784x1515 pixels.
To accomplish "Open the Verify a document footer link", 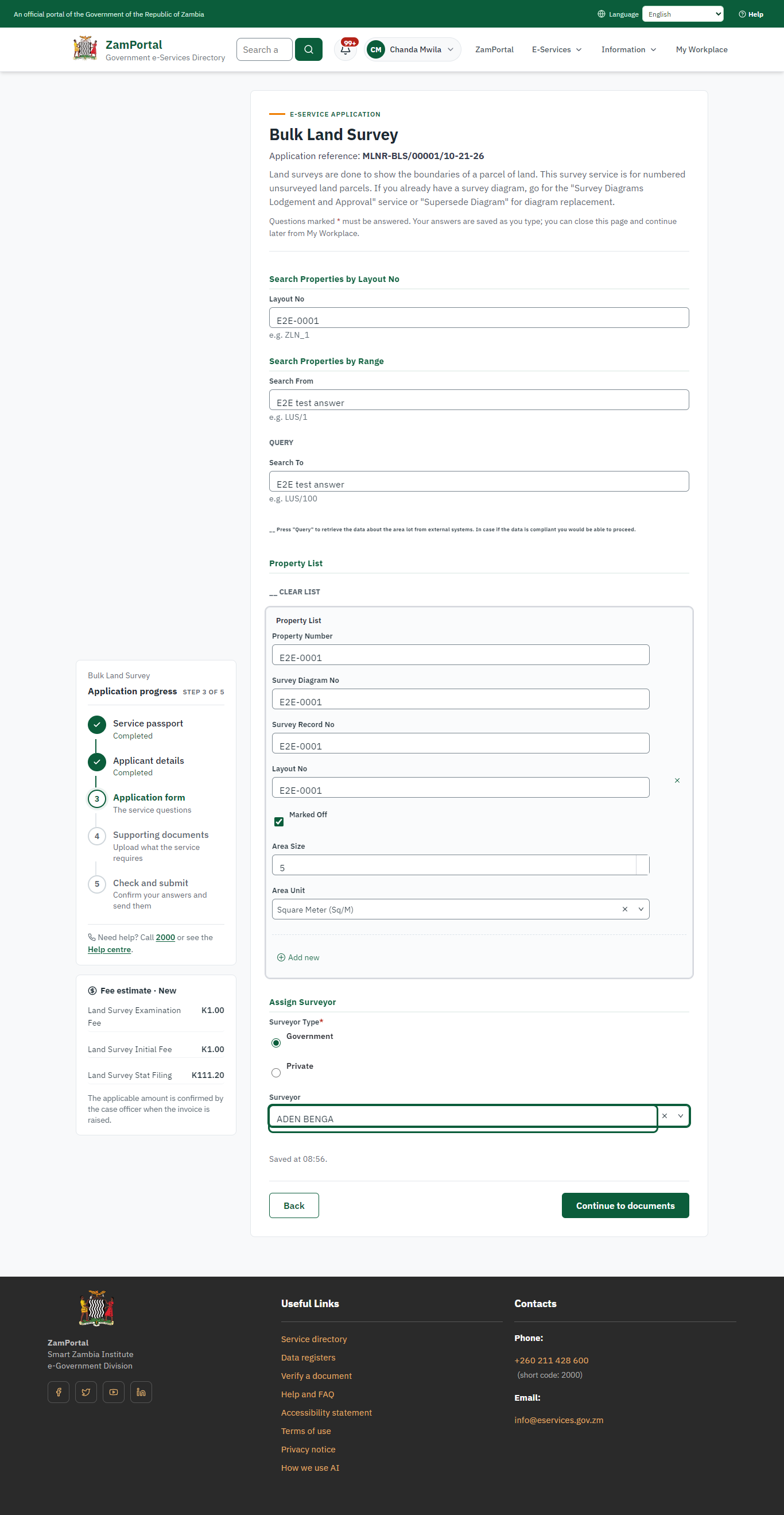I will point(316,1375).
